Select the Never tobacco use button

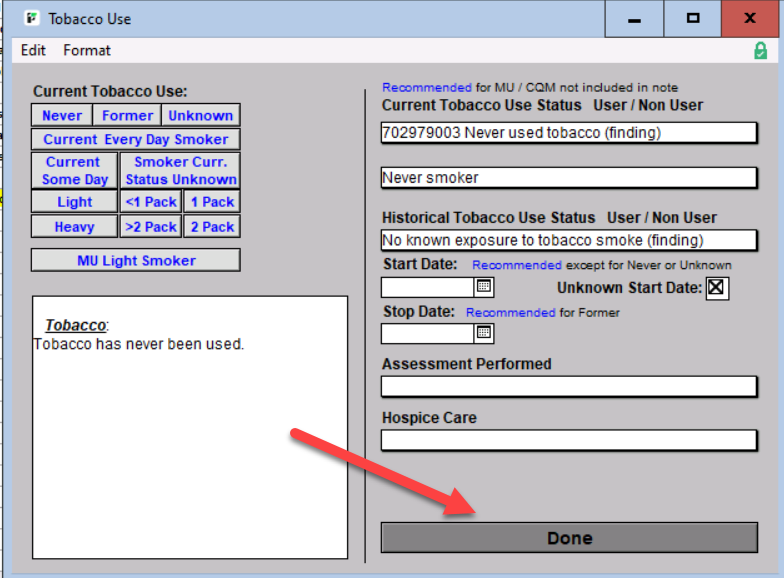point(62,116)
